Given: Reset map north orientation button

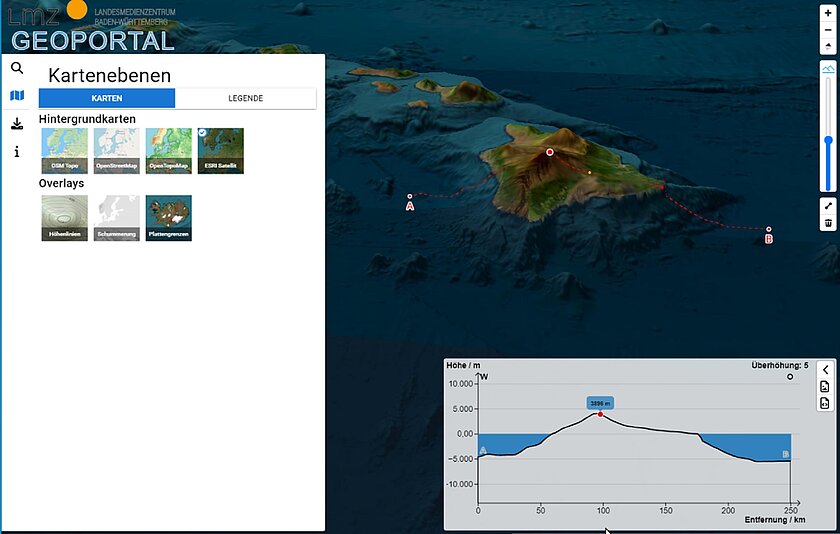Looking at the screenshot, I should click(827, 47).
